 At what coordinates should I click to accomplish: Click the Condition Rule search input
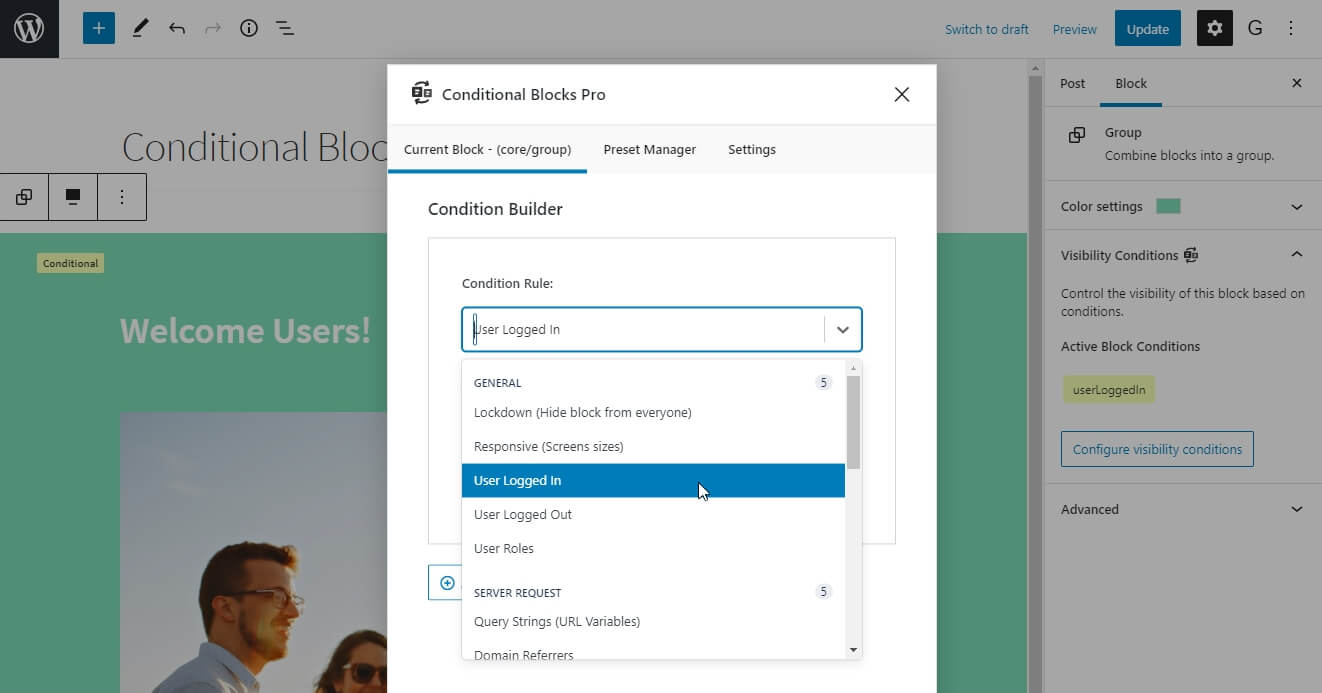click(643, 329)
